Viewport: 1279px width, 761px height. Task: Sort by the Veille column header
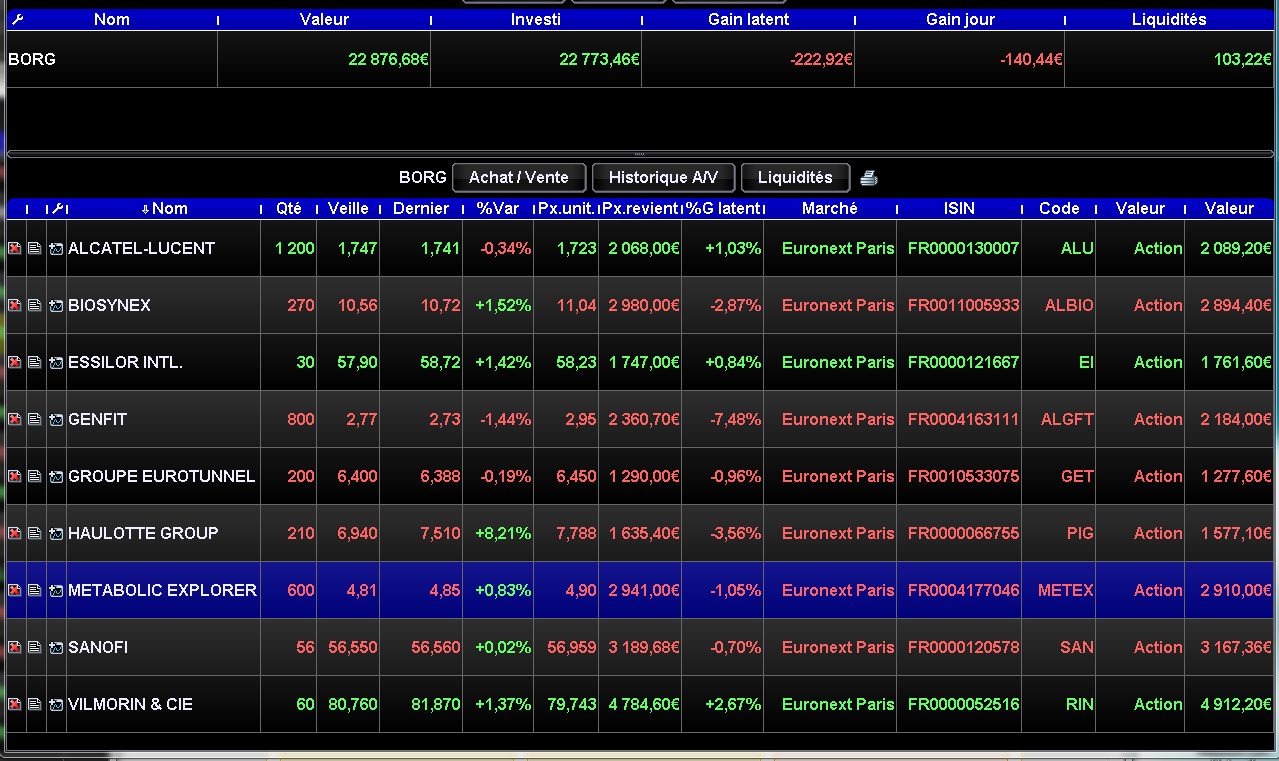click(348, 208)
